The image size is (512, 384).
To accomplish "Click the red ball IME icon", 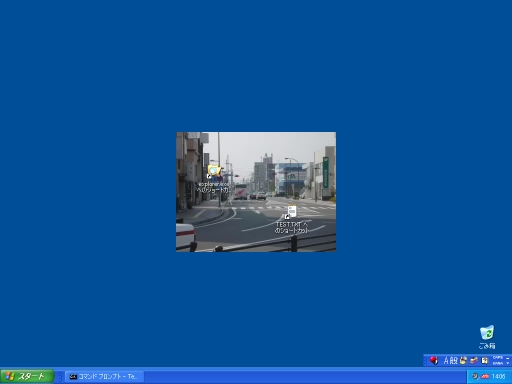I will pos(433,360).
